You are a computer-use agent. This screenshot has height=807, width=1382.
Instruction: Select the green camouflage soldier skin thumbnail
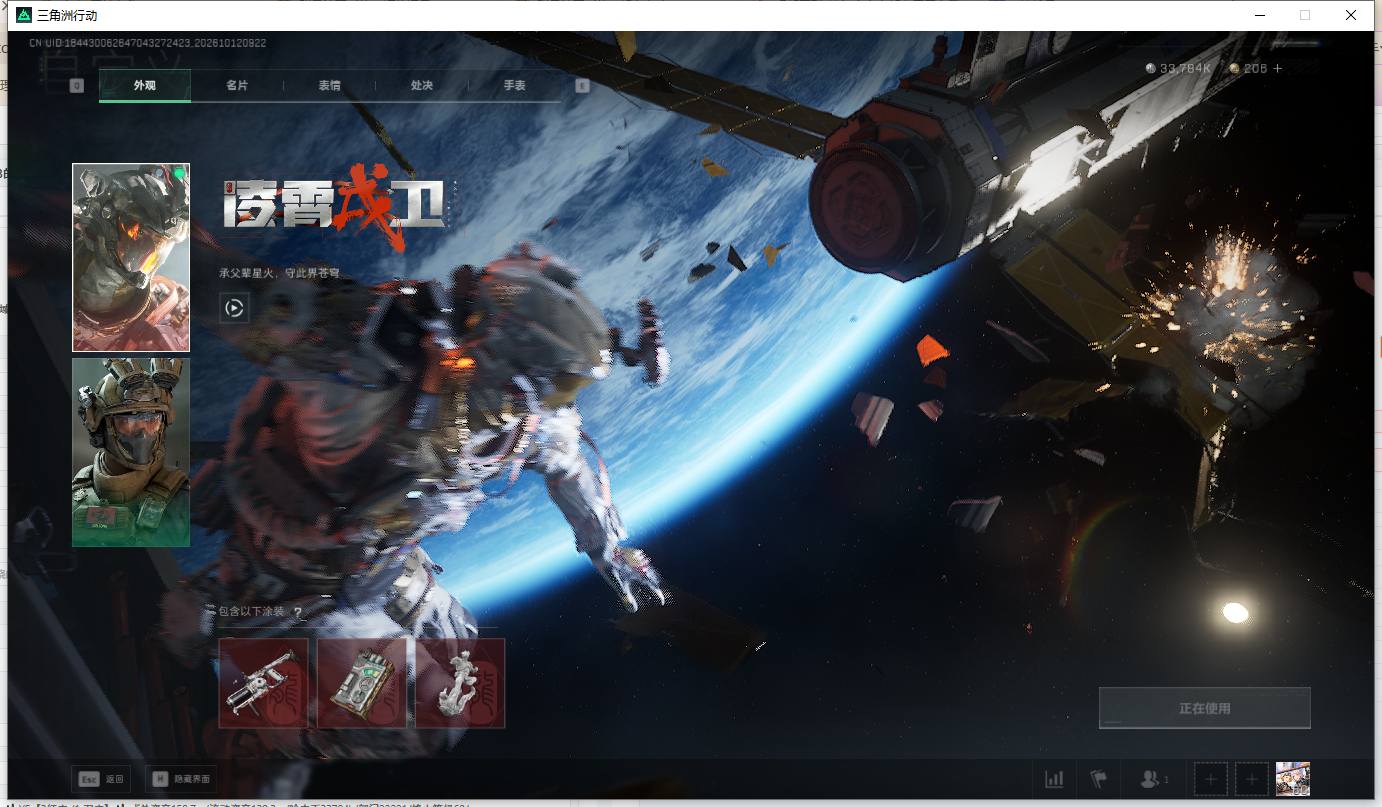click(x=131, y=452)
